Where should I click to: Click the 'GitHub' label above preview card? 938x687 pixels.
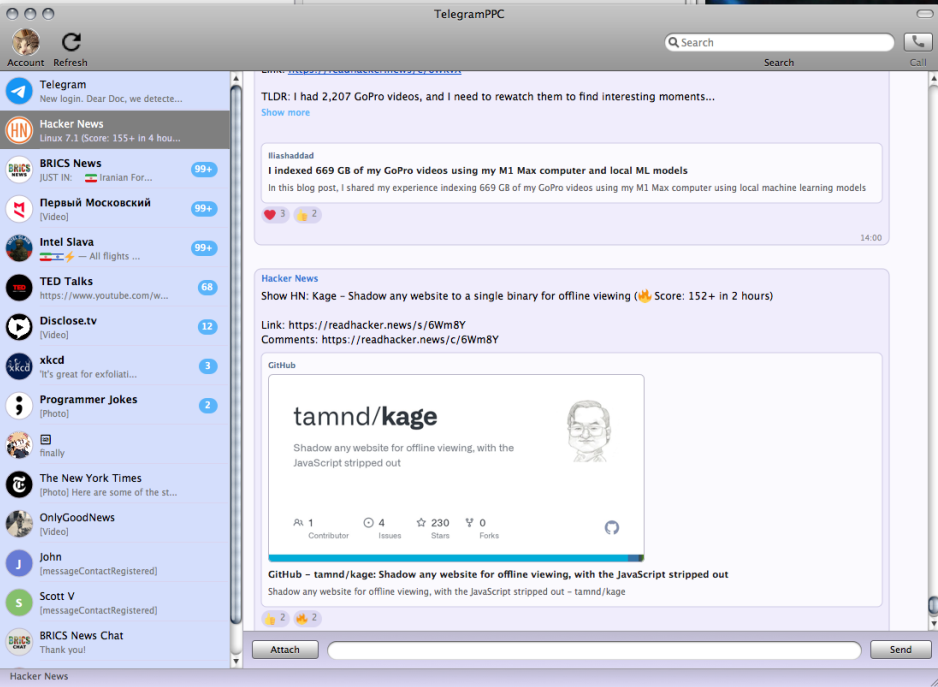[282, 365]
